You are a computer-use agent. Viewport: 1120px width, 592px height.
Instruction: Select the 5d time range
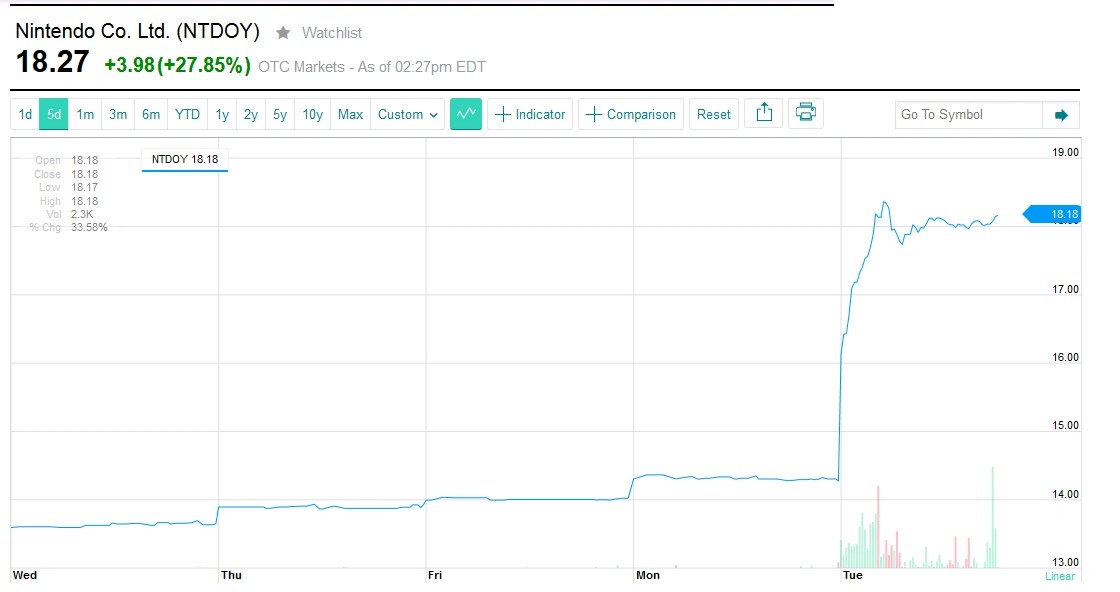pos(54,114)
